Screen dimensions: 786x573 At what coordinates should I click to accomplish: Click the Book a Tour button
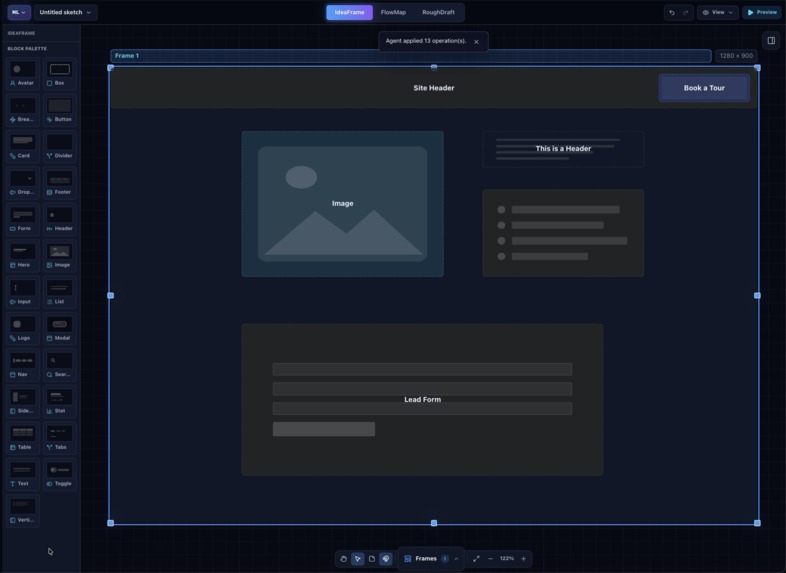[704, 88]
